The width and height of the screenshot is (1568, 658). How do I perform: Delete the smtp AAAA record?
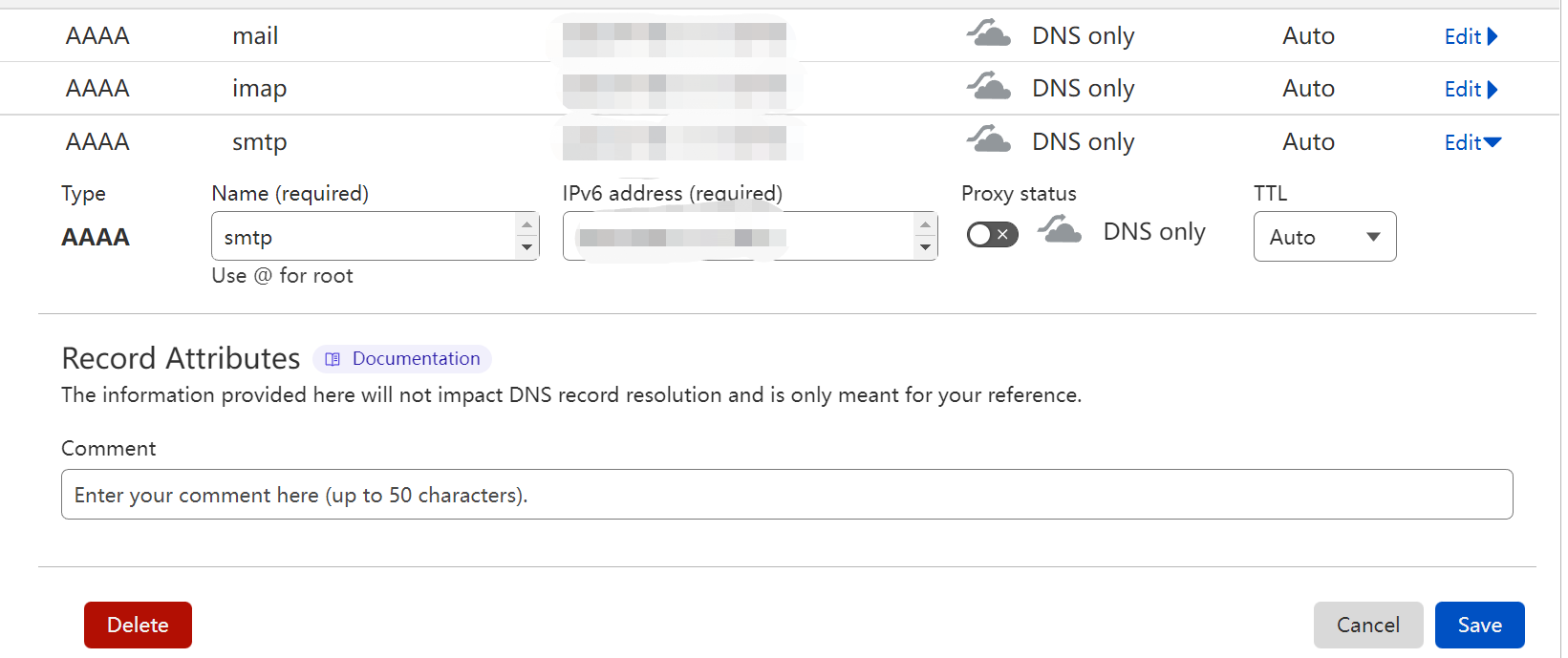(138, 625)
